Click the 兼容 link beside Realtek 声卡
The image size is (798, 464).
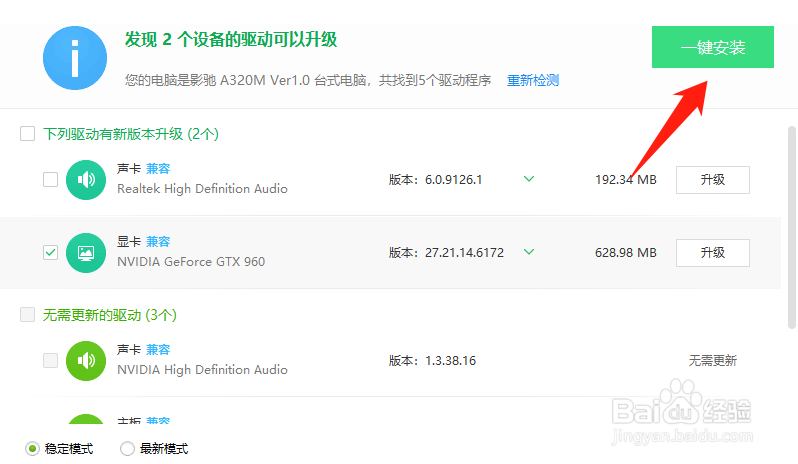point(158,169)
